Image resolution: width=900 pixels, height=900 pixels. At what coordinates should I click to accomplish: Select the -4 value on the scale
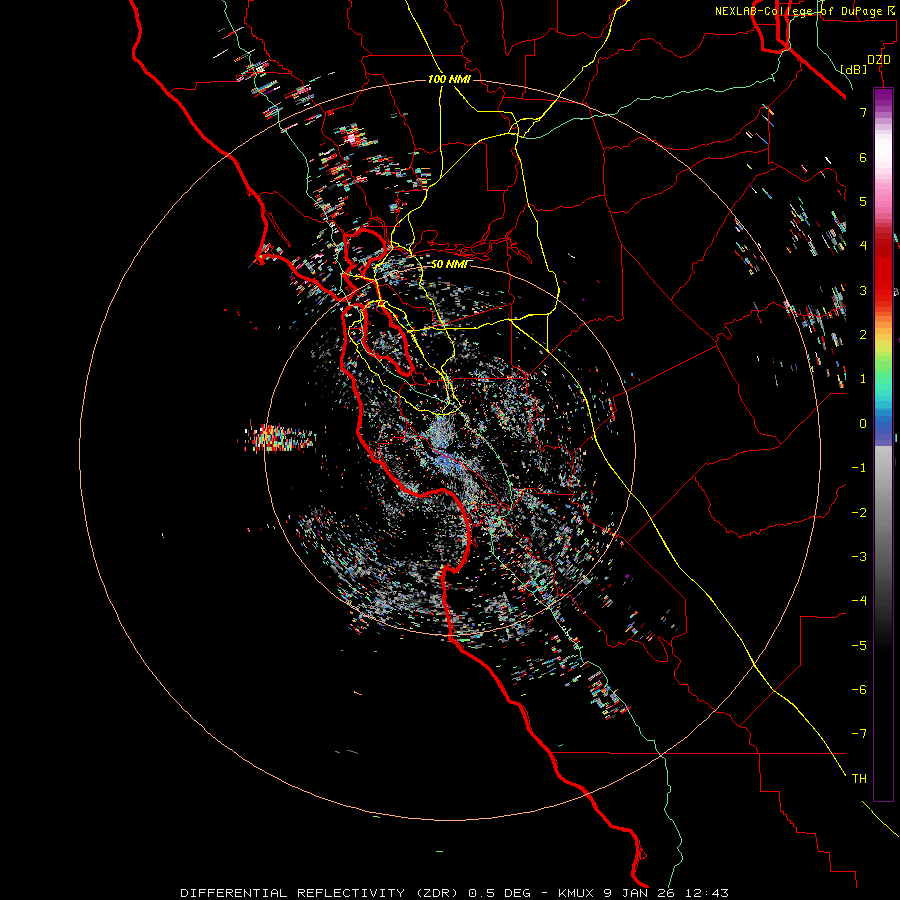tap(859, 600)
